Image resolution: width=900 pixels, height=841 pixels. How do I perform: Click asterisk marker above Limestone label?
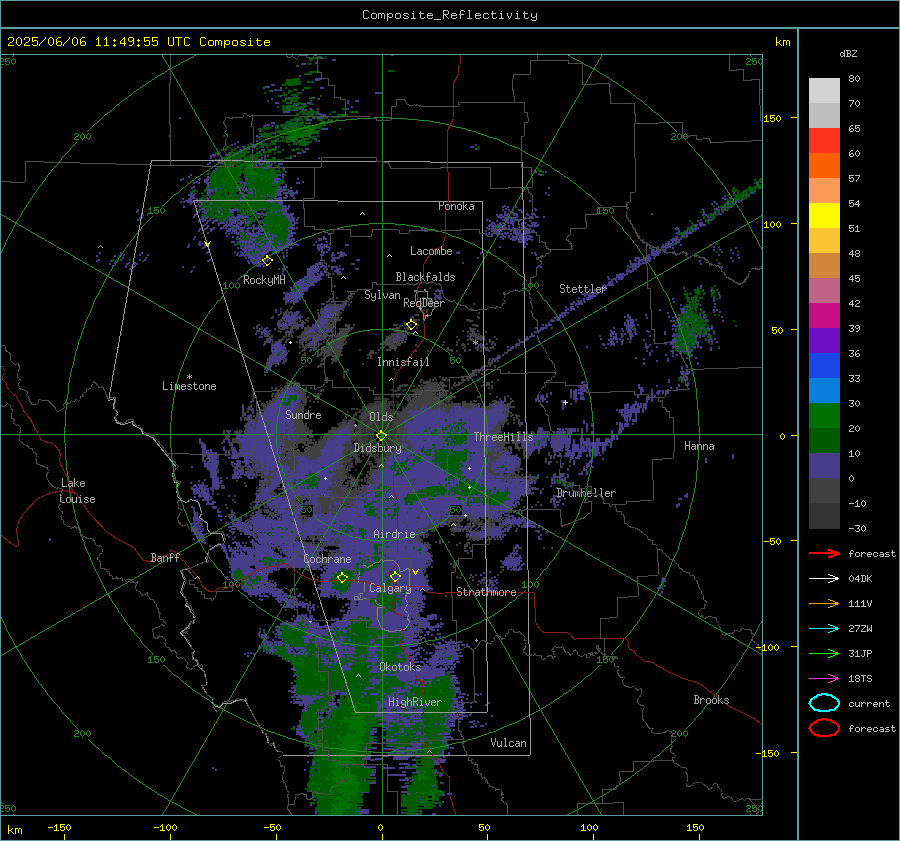(x=189, y=377)
